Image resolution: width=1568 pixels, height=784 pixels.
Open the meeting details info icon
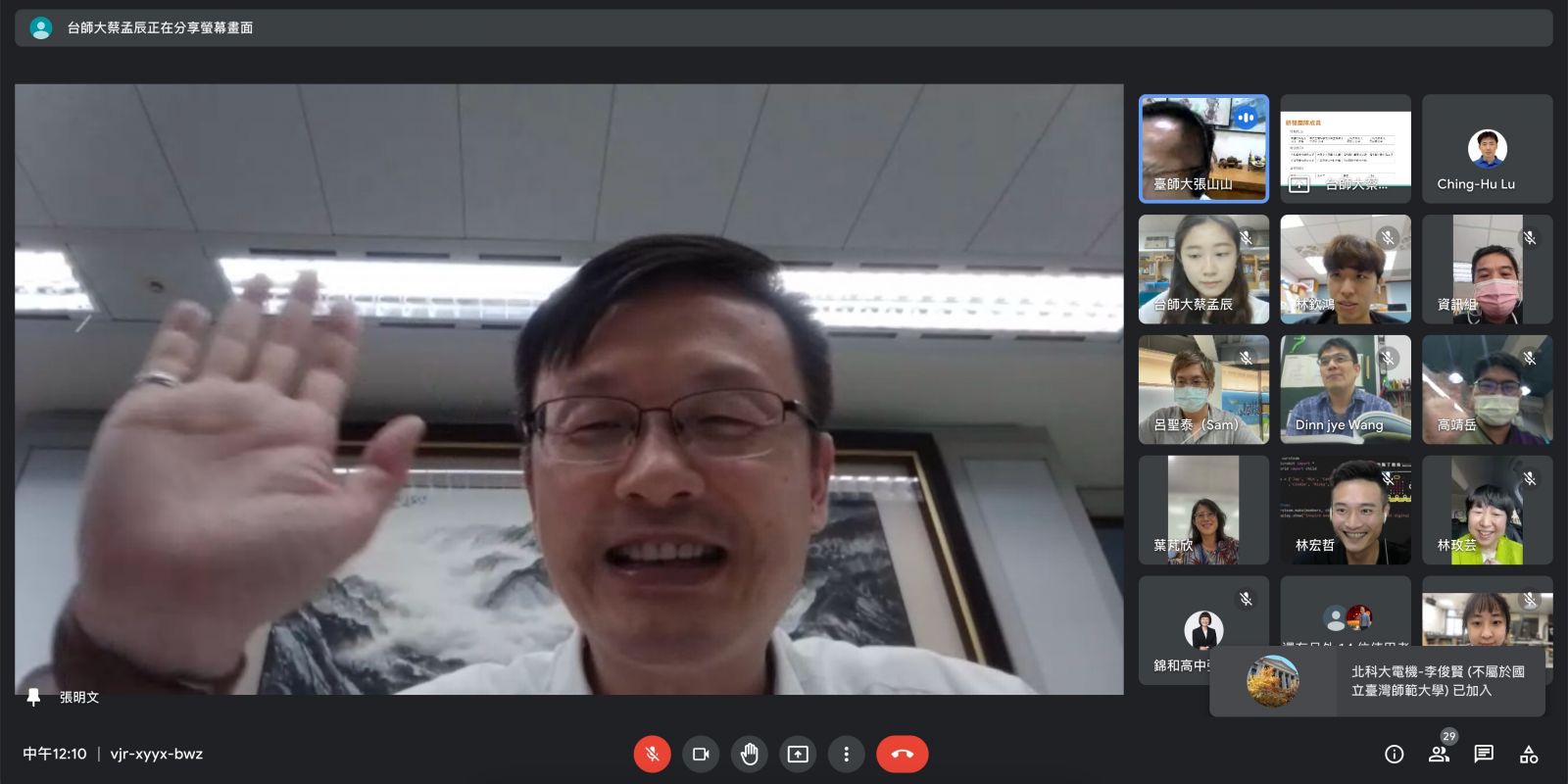tap(1394, 754)
